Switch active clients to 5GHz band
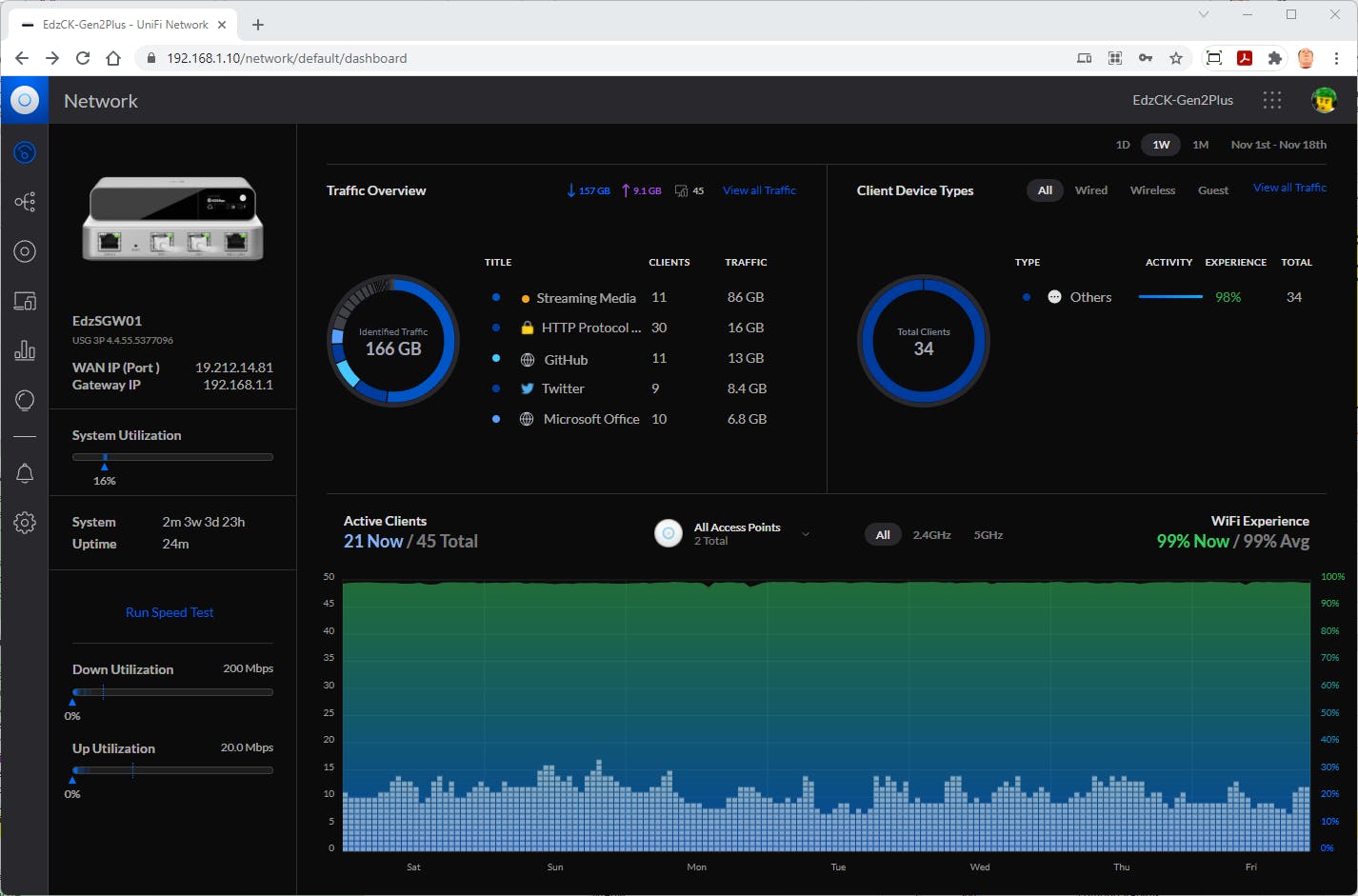Viewport: 1358px width, 896px height. click(x=988, y=535)
